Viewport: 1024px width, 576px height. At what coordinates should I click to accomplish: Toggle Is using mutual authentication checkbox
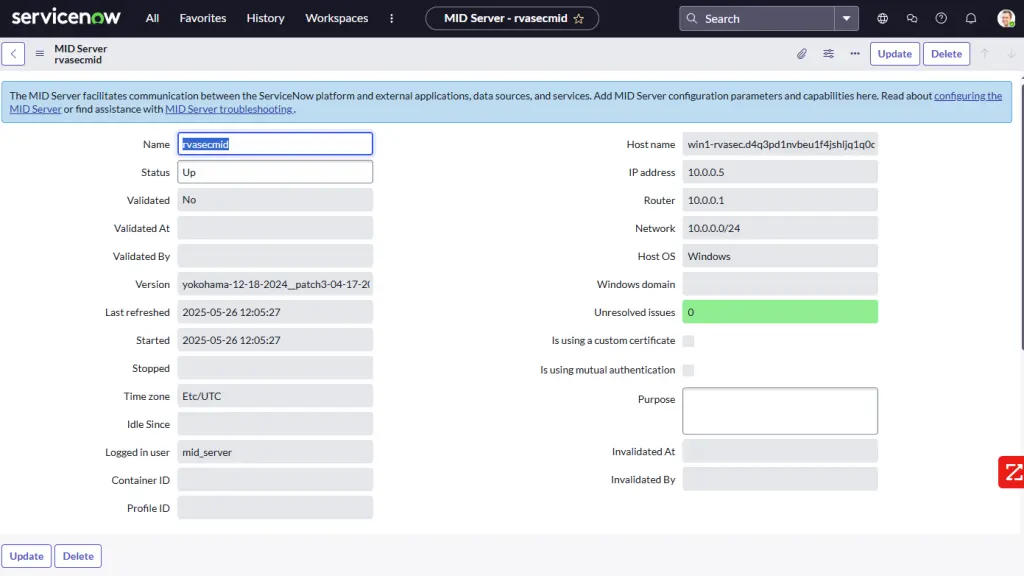pyautogui.click(x=688, y=370)
